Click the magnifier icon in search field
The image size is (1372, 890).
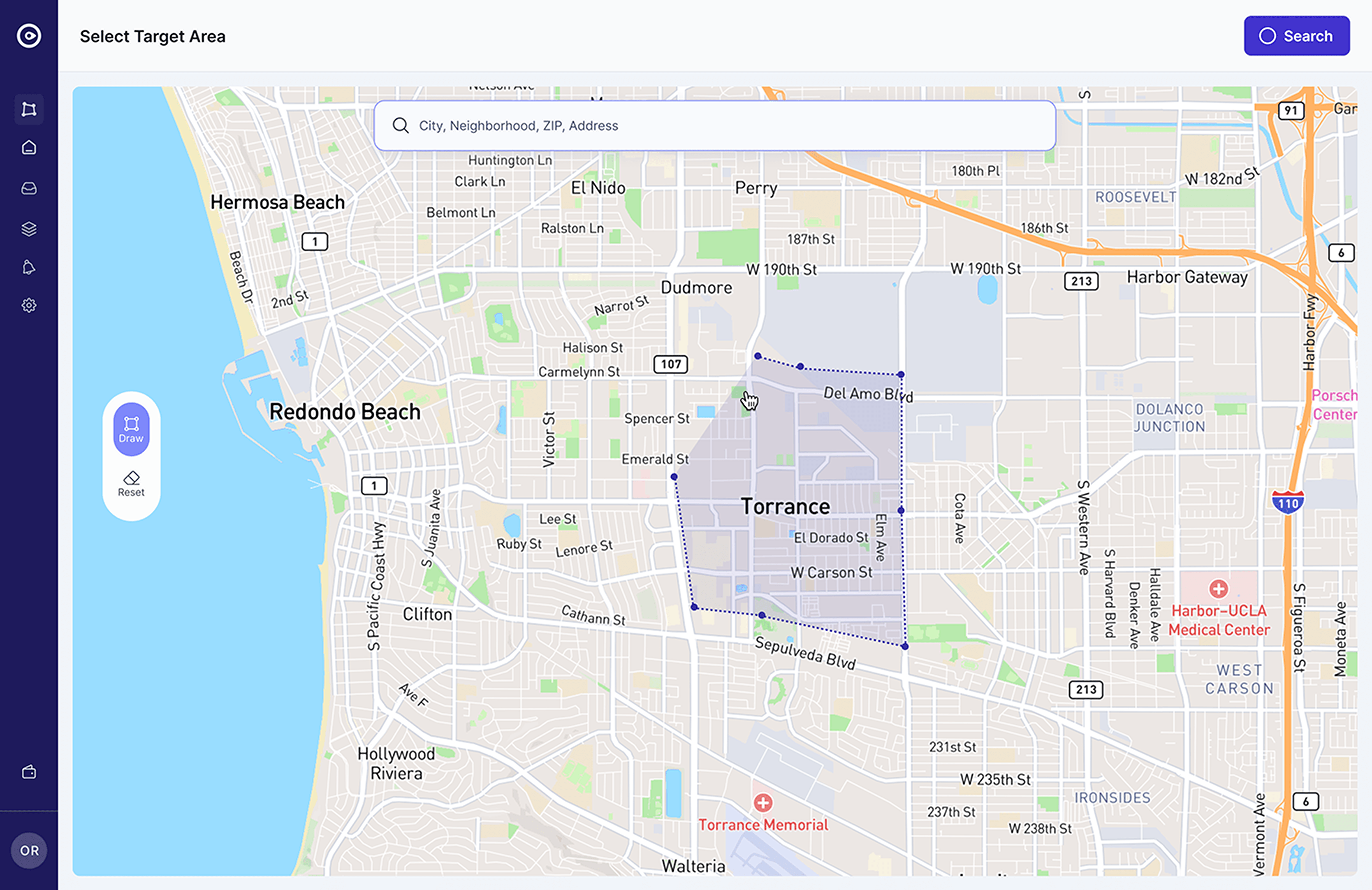click(400, 126)
